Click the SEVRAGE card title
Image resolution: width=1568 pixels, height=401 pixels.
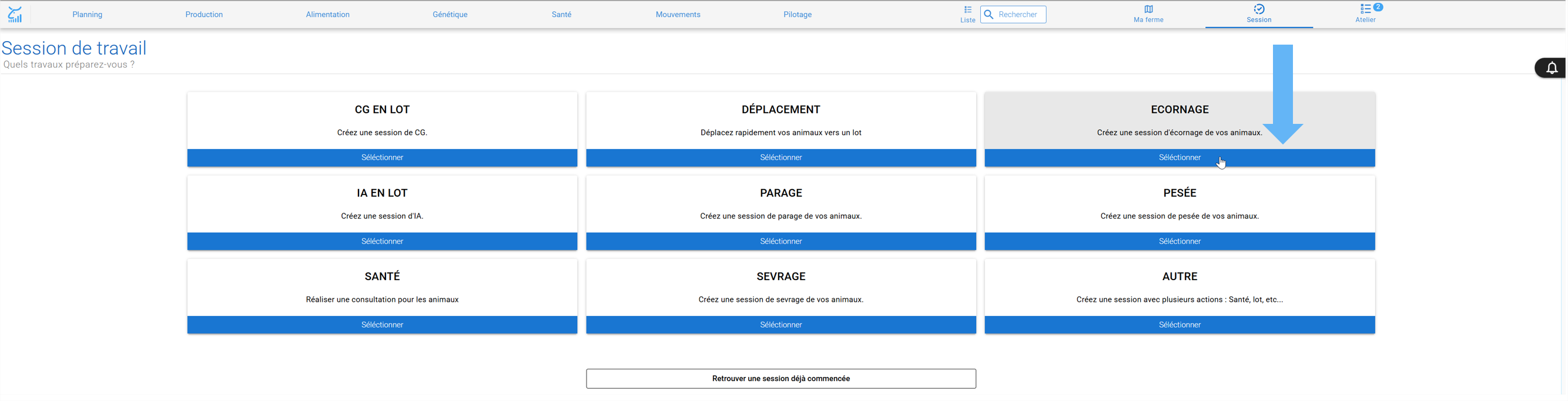(x=781, y=277)
